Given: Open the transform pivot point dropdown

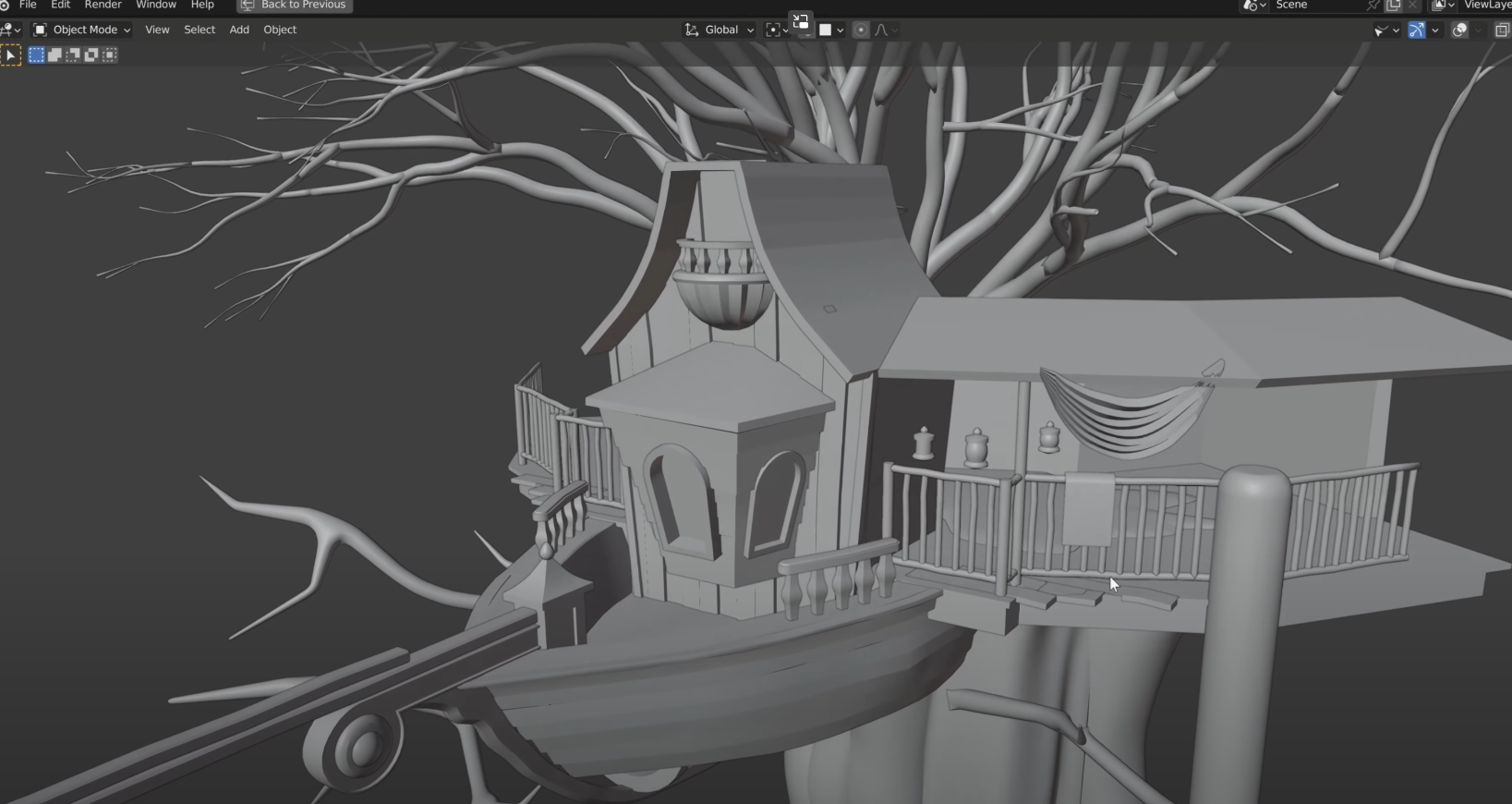Looking at the screenshot, I should [777, 30].
